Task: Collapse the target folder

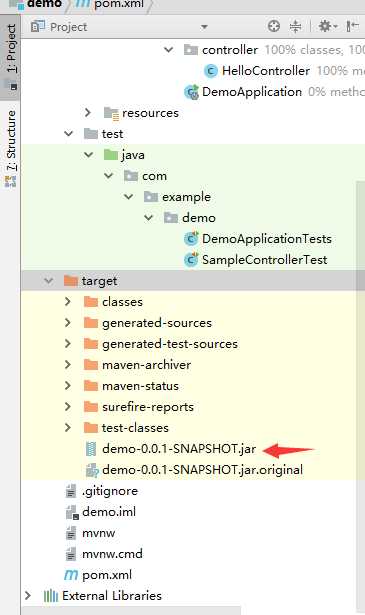Action: click(x=49, y=281)
